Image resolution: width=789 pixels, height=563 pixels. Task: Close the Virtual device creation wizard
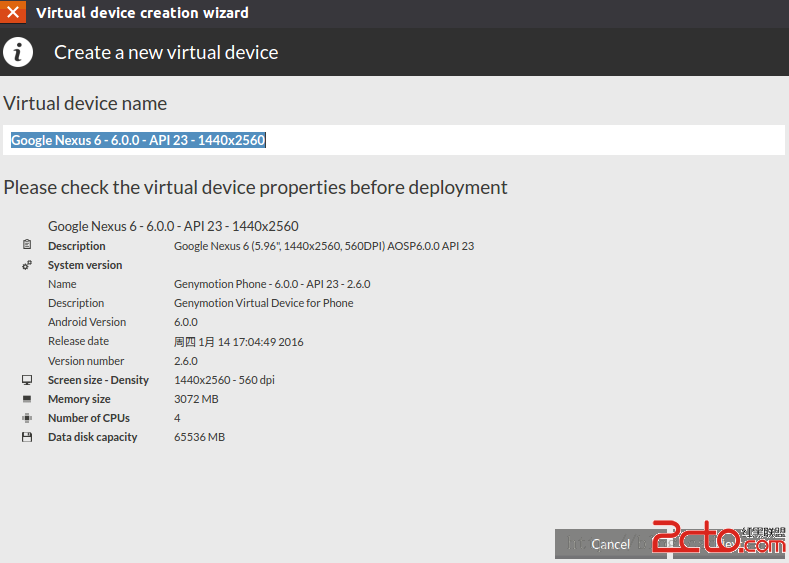(x=13, y=12)
